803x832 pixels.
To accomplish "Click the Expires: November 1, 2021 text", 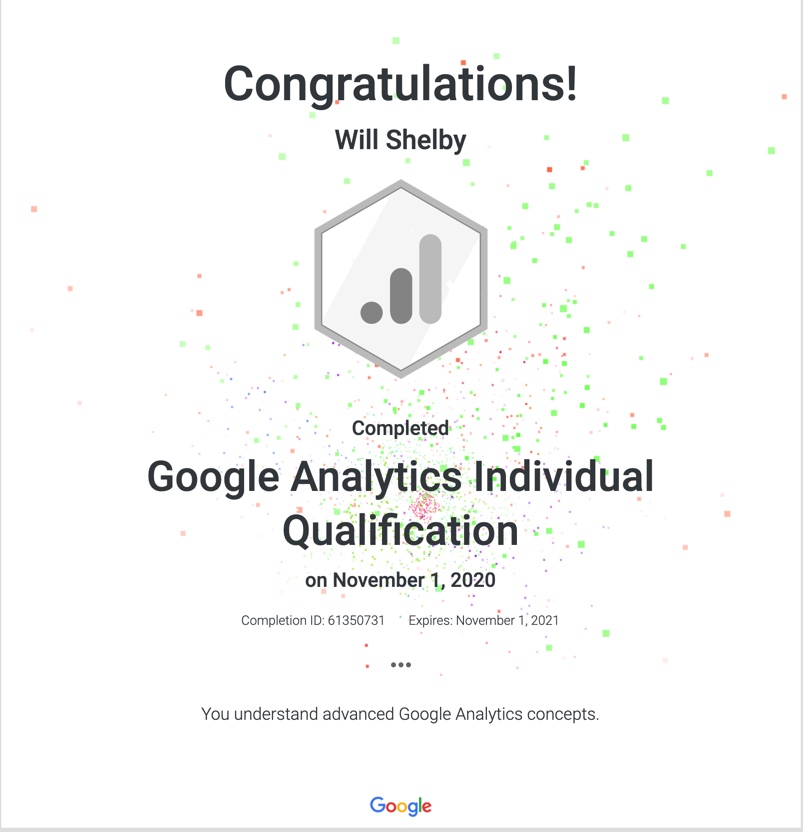I will [x=483, y=620].
